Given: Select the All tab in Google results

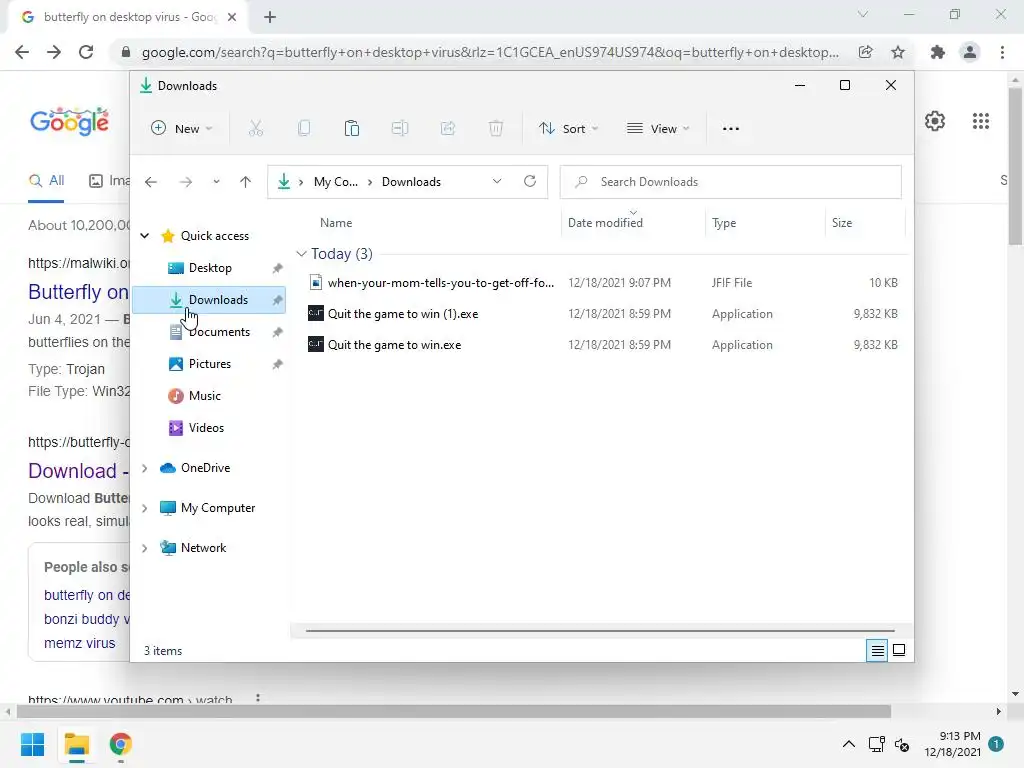Looking at the screenshot, I should pos(46,181).
